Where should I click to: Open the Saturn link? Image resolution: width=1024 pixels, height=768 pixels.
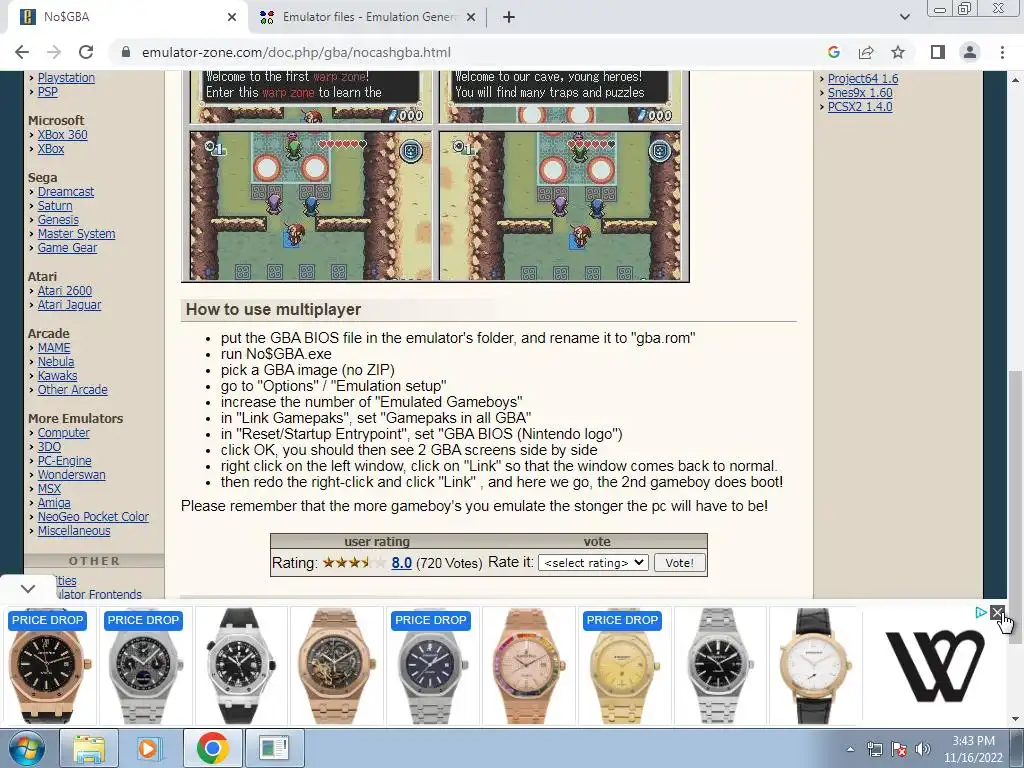point(55,206)
